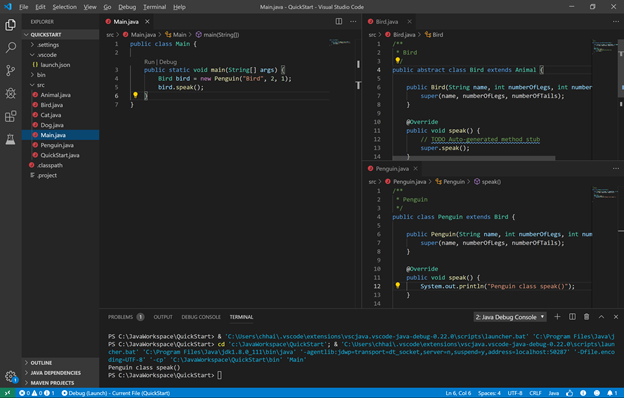Open launch.json in explorer
624x398 pixels.
(x=60, y=64)
